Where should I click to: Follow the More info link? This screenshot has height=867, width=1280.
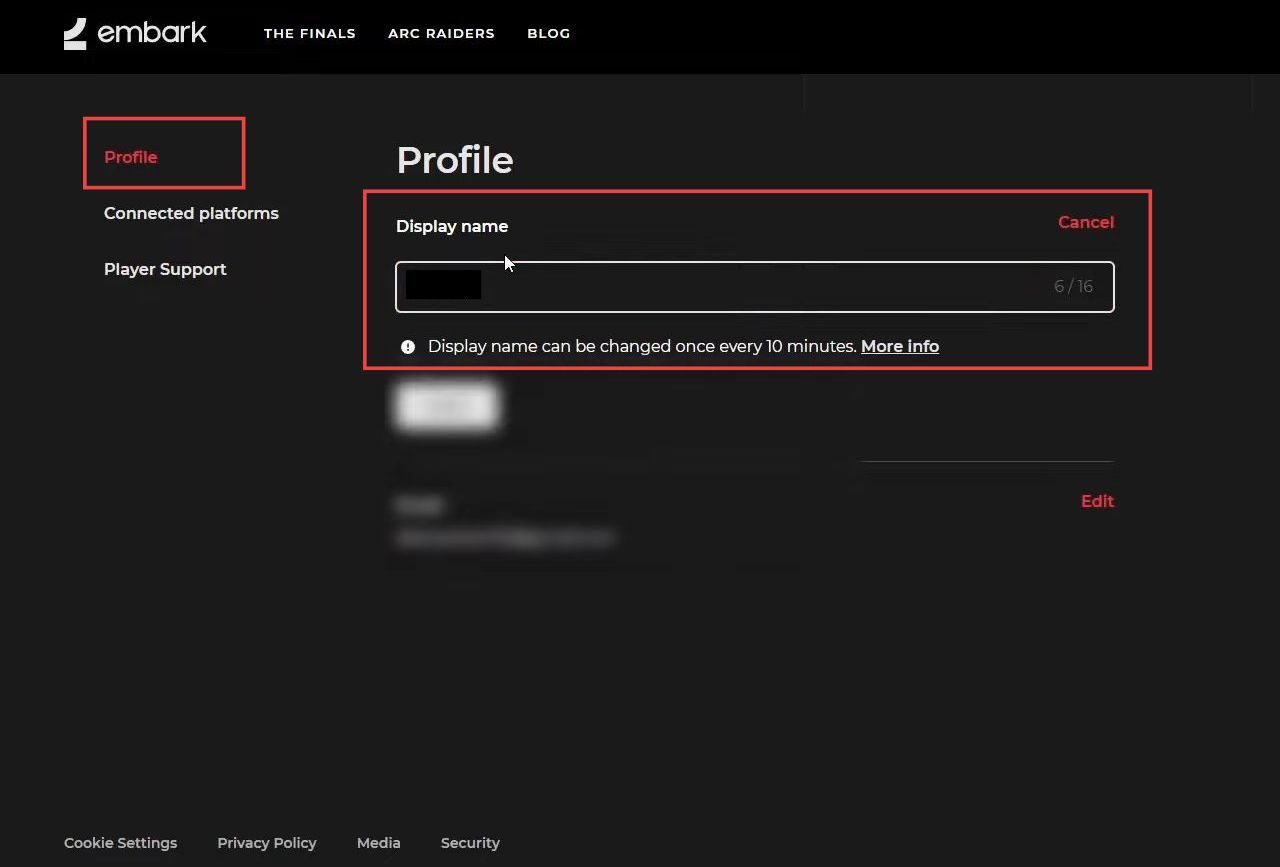pyautogui.click(x=899, y=346)
